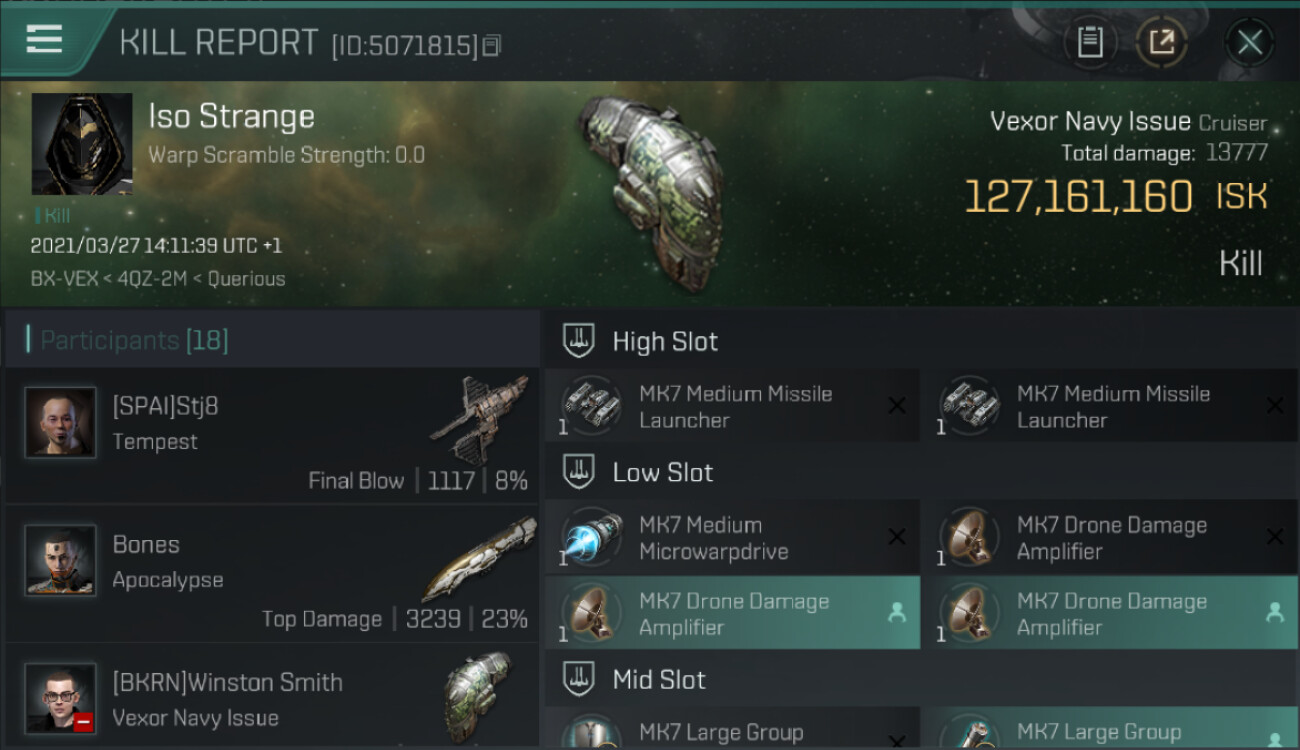The image size is (1300, 750).
Task: Select Iso Strange's character portrait
Action: (x=82, y=144)
